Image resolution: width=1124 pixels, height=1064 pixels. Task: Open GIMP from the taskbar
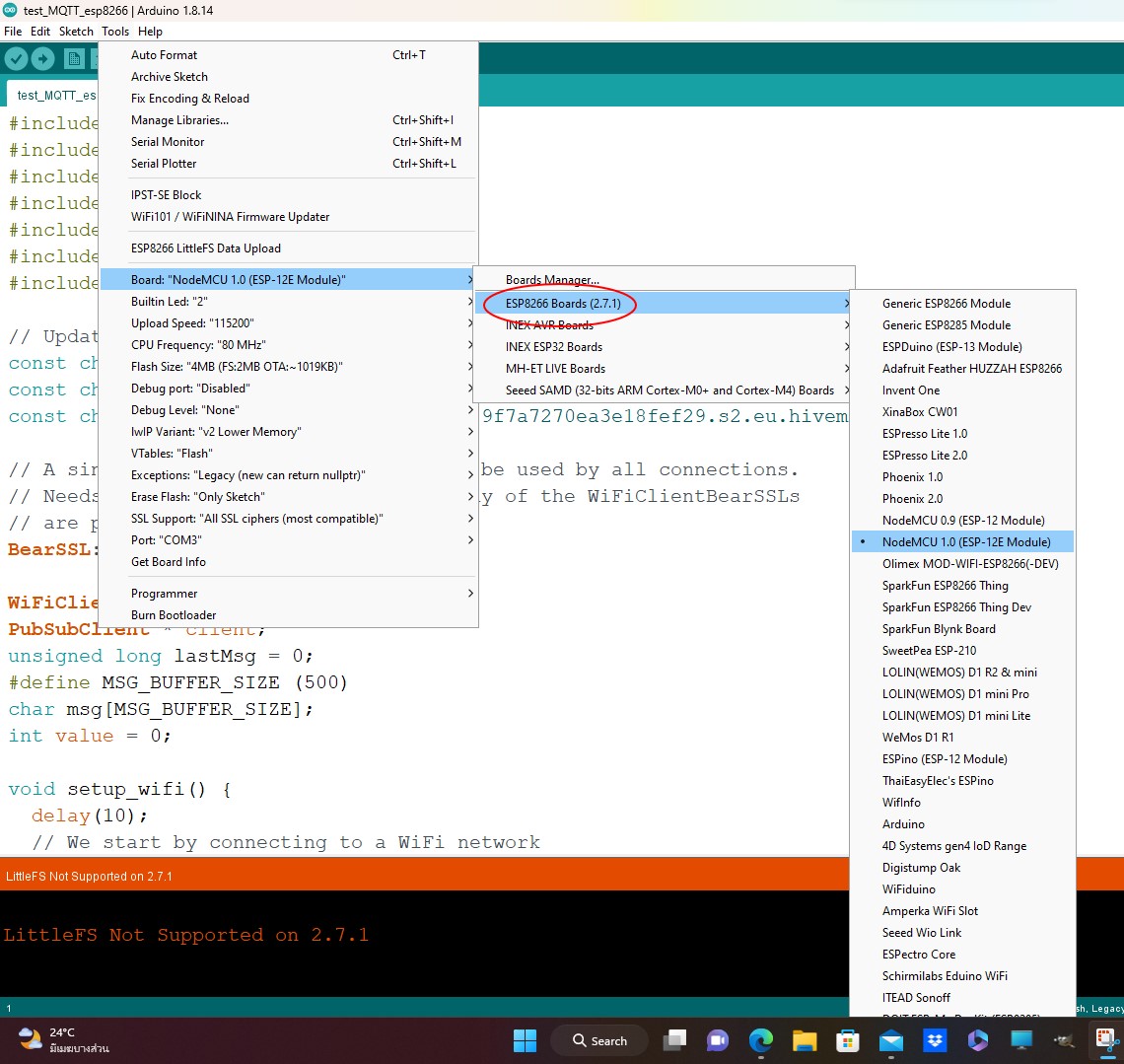click(x=1063, y=1040)
